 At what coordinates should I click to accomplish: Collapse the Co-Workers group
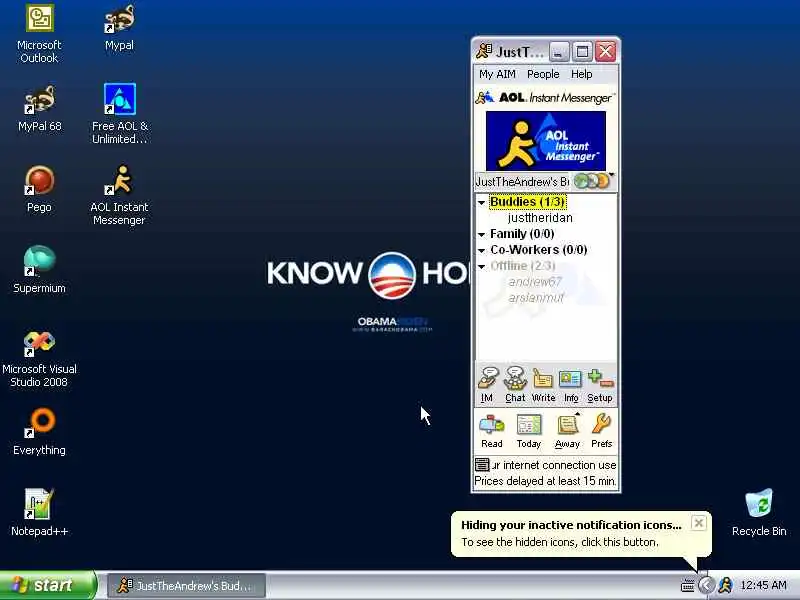click(481, 251)
